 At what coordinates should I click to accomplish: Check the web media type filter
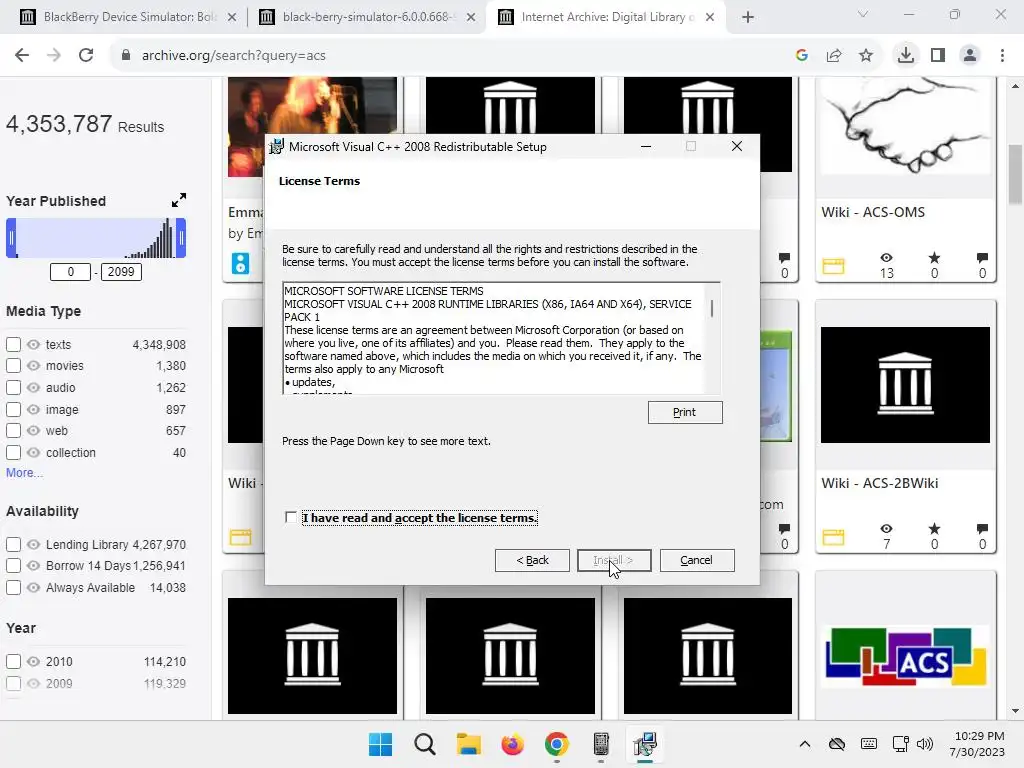(13, 430)
